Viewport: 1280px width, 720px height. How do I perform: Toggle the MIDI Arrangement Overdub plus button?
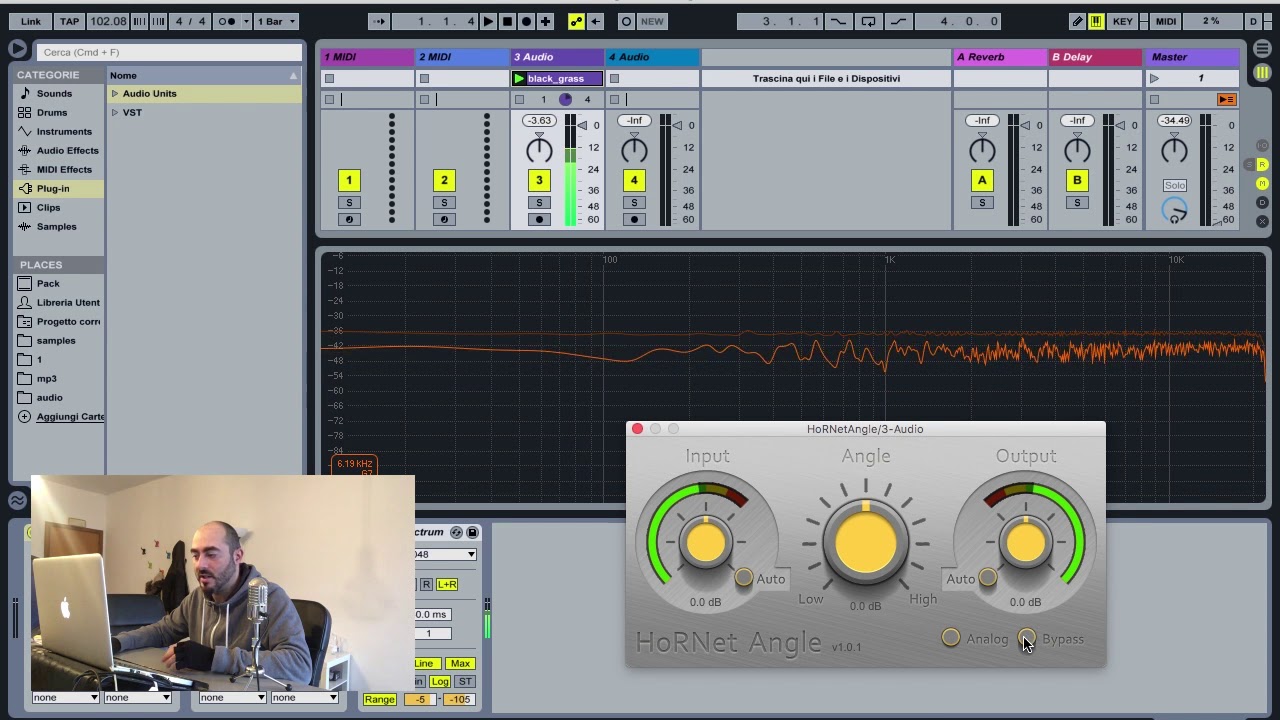[x=545, y=21]
